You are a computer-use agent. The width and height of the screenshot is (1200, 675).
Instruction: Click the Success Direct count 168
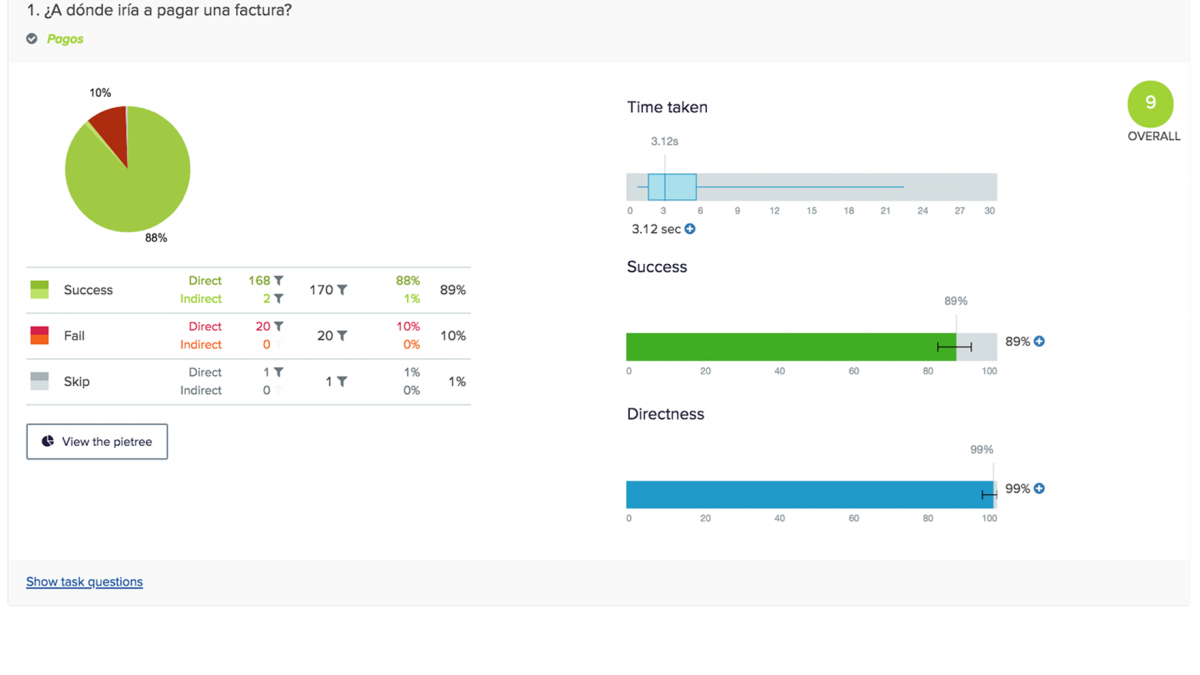pyautogui.click(x=259, y=281)
